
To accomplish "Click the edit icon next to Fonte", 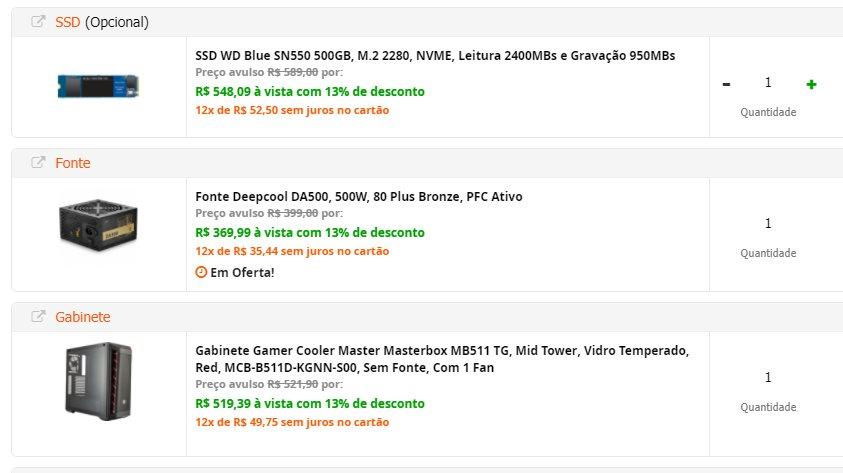I will 38,162.
